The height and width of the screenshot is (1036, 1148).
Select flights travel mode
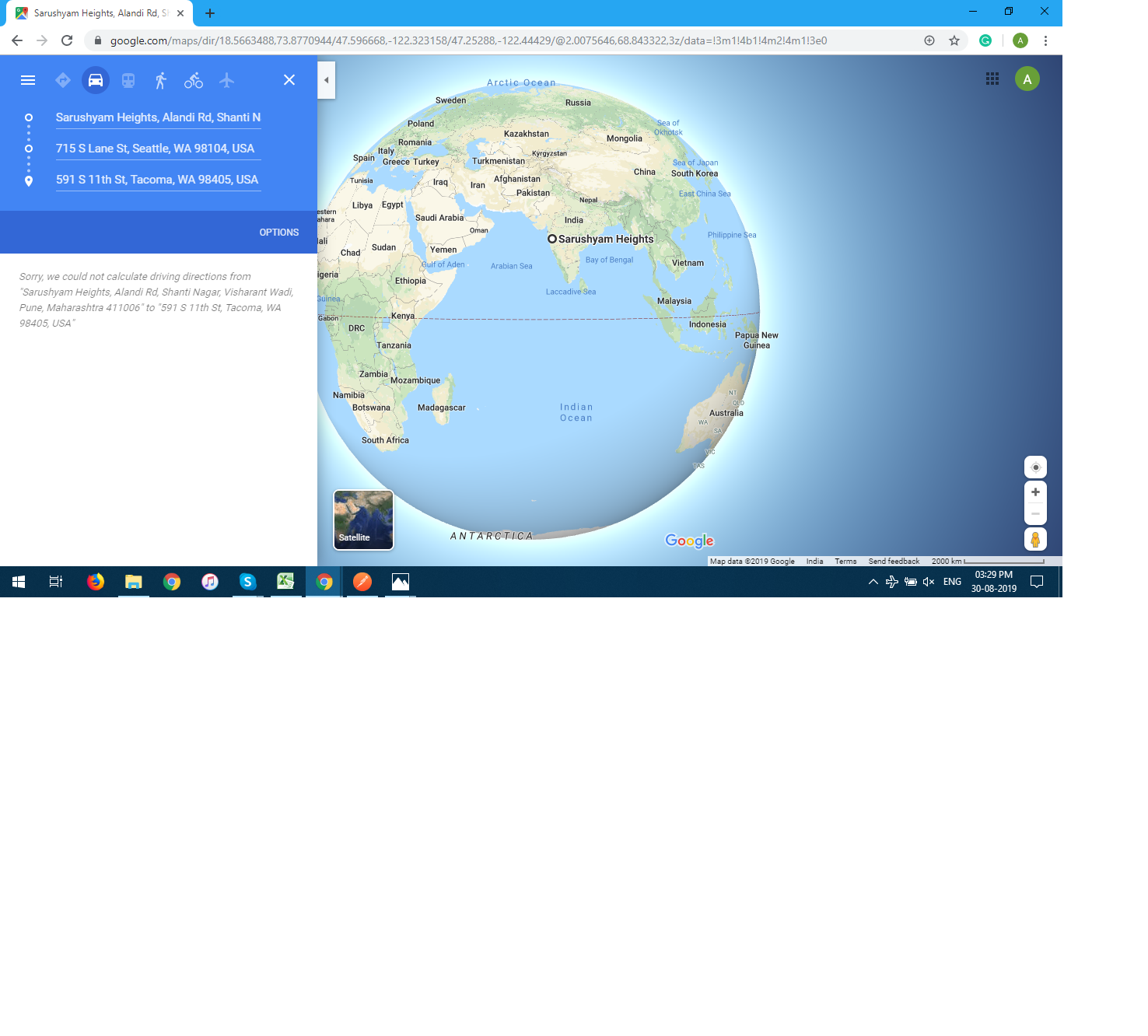pyautogui.click(x=226, y=80)
